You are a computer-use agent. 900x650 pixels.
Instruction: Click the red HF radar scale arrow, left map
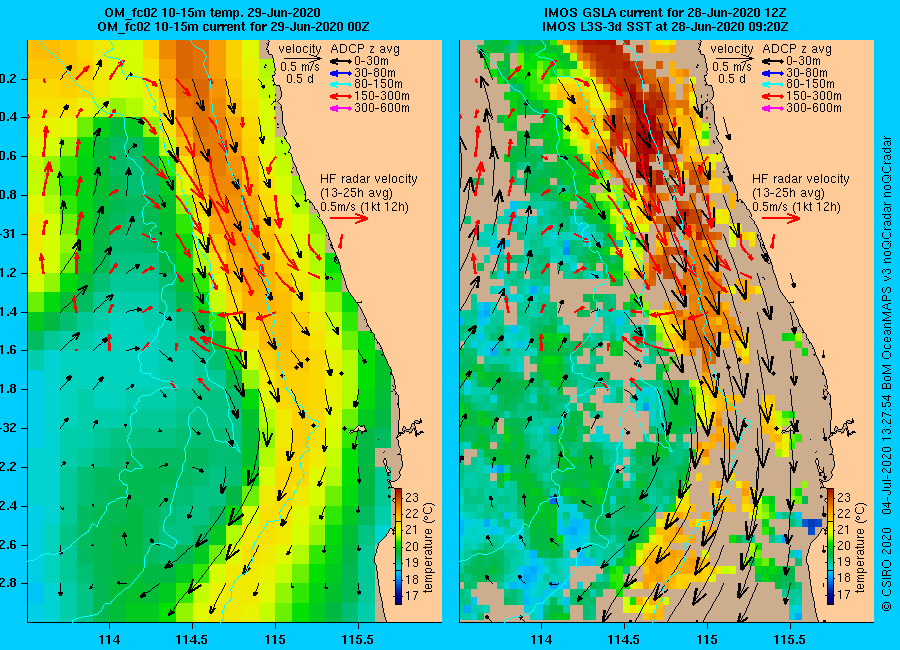tap(349, 218)
